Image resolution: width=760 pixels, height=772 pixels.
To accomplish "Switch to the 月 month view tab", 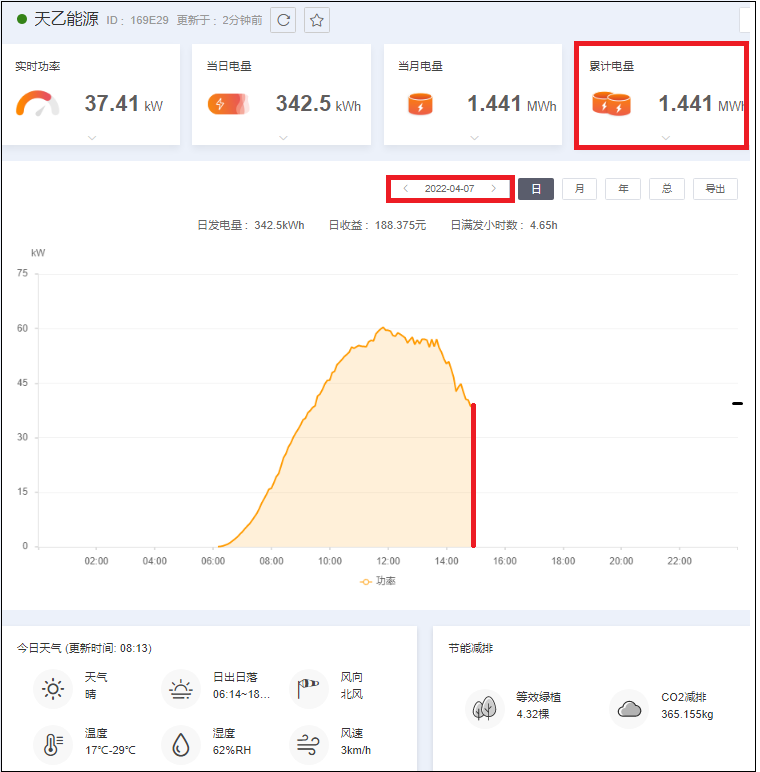I will (579, 189).
